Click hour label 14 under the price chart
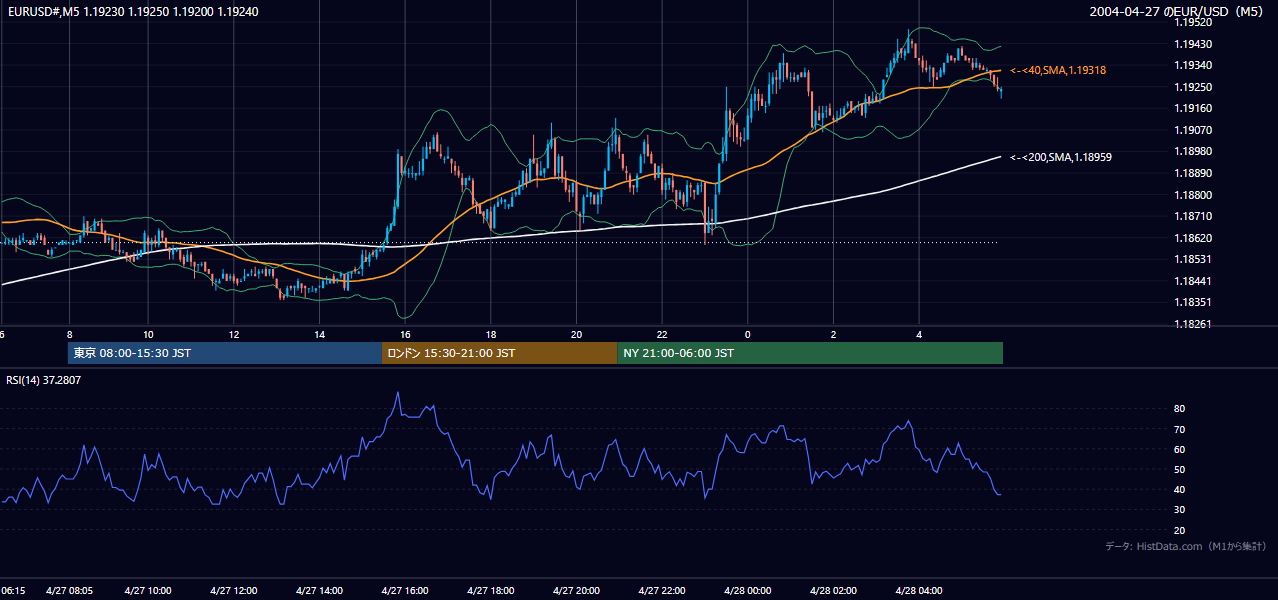 (x=319, y=334)
